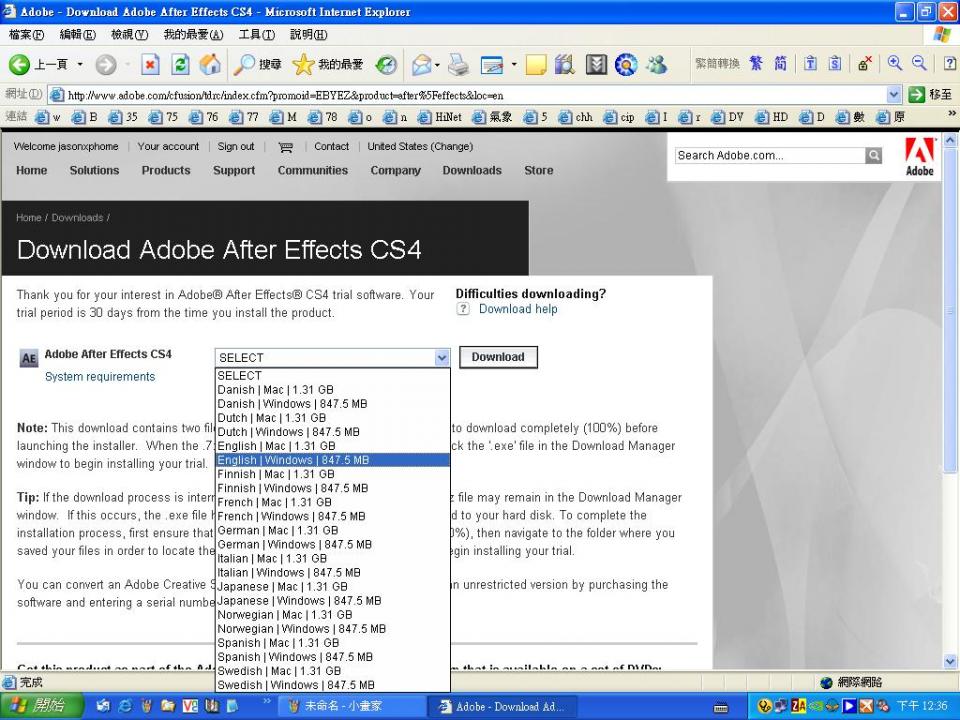Go to Support in Adobe navigation
960x720 pixels.
(x=234, y=170)
